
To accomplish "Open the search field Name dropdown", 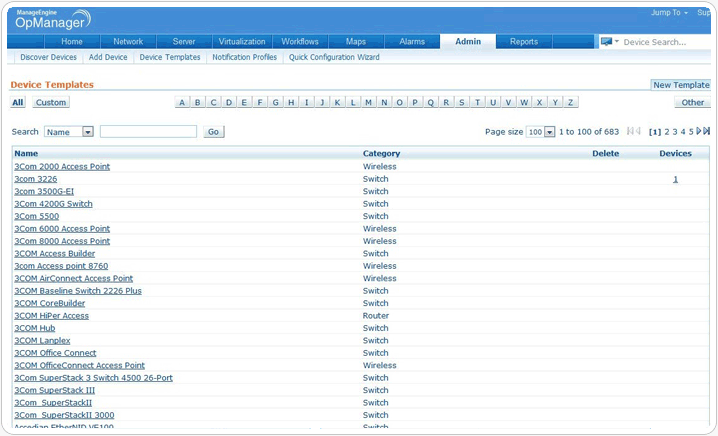I will 69,132.
